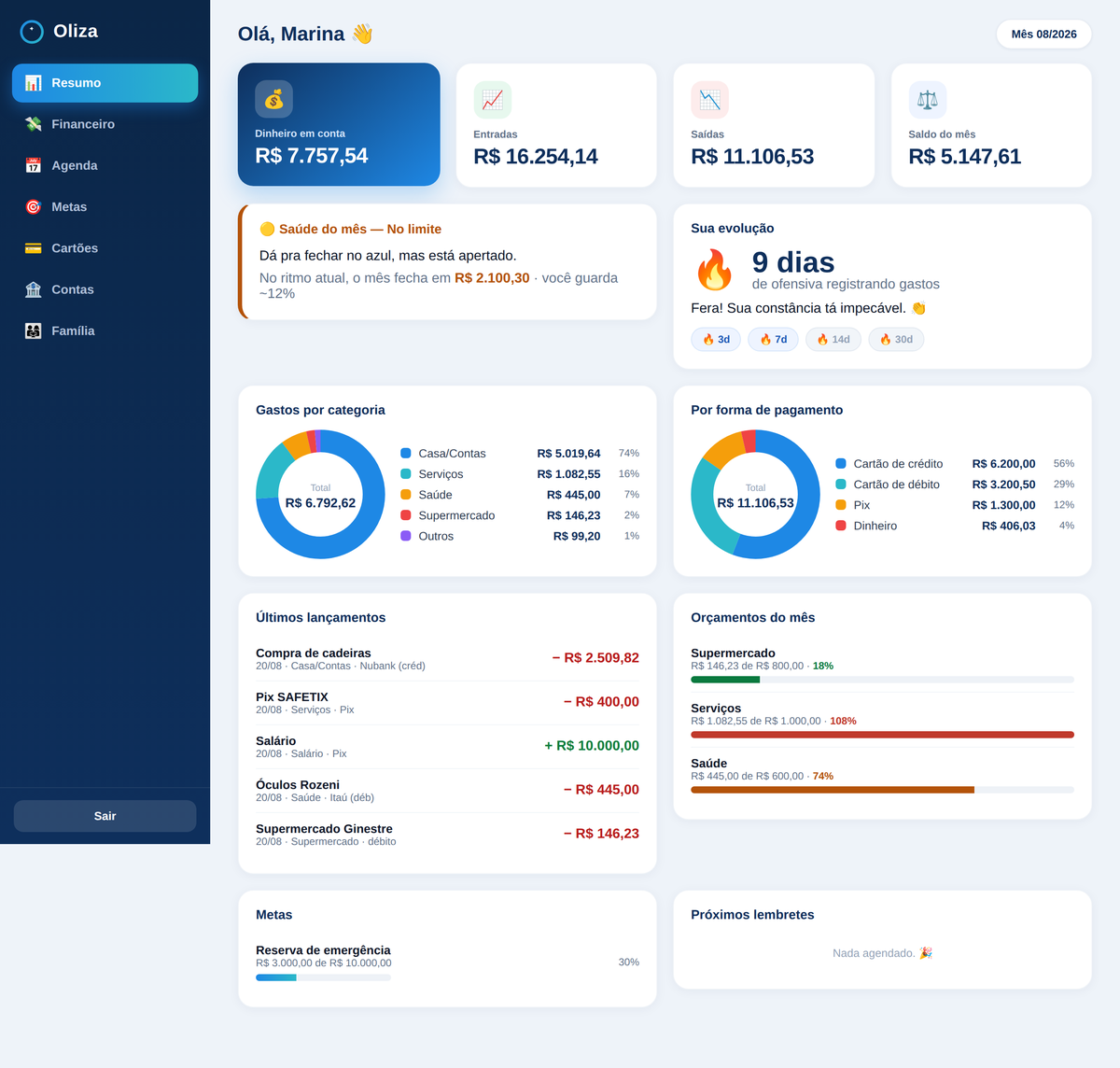This screenshot has width=1120, height=1068.
Task: Click the Gastos por categoria donut chart
Action: point(320,495)
